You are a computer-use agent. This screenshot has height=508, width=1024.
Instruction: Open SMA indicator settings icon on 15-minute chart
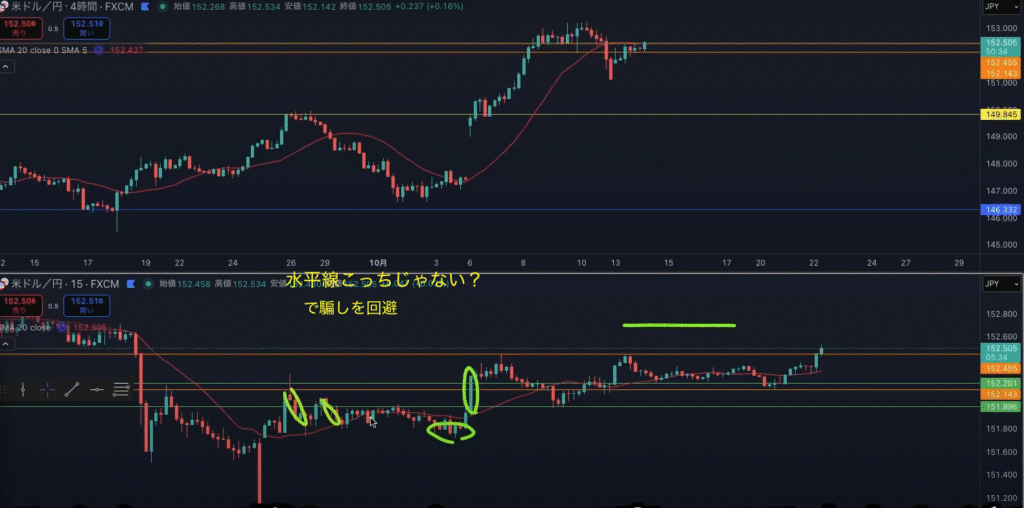click(62, 327)
